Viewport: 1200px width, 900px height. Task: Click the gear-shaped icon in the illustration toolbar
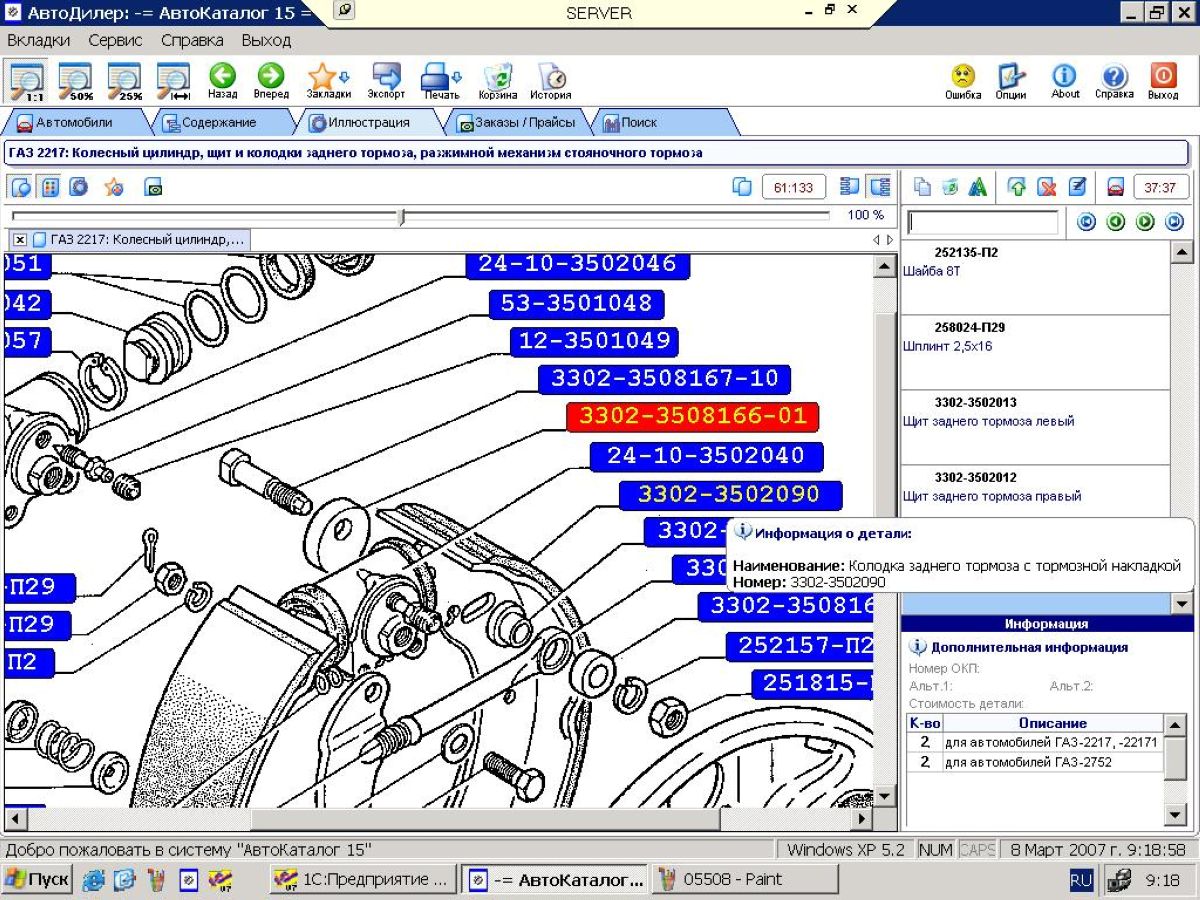pos(78,187)
